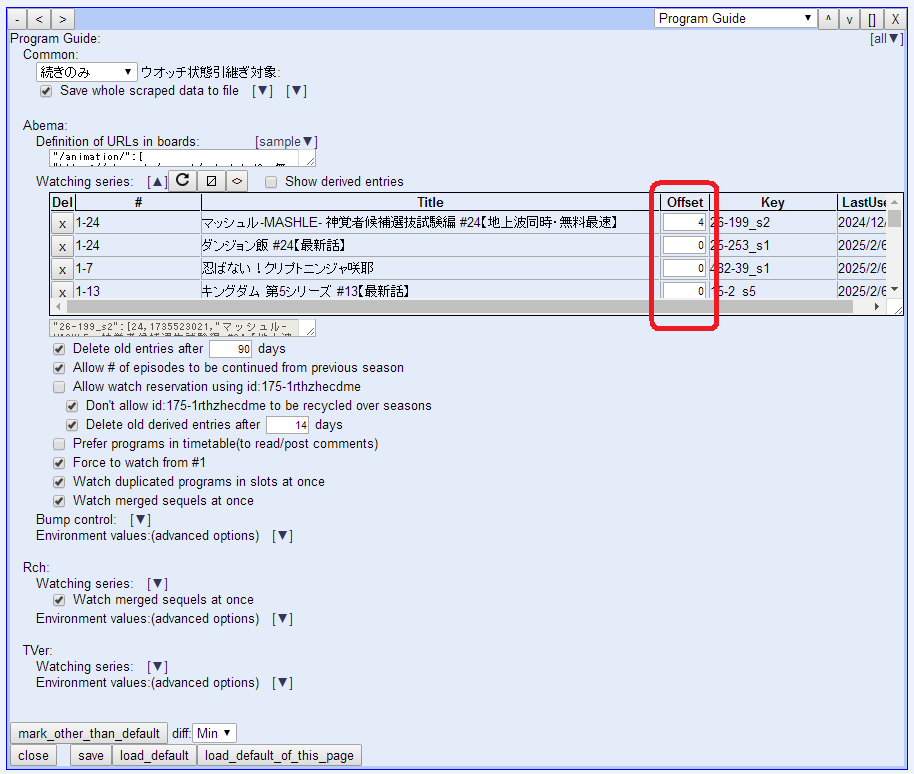Toggle Watch duplicated programs in slots at once
This screenshot has height=774, width=914.
tap(59, 482)
